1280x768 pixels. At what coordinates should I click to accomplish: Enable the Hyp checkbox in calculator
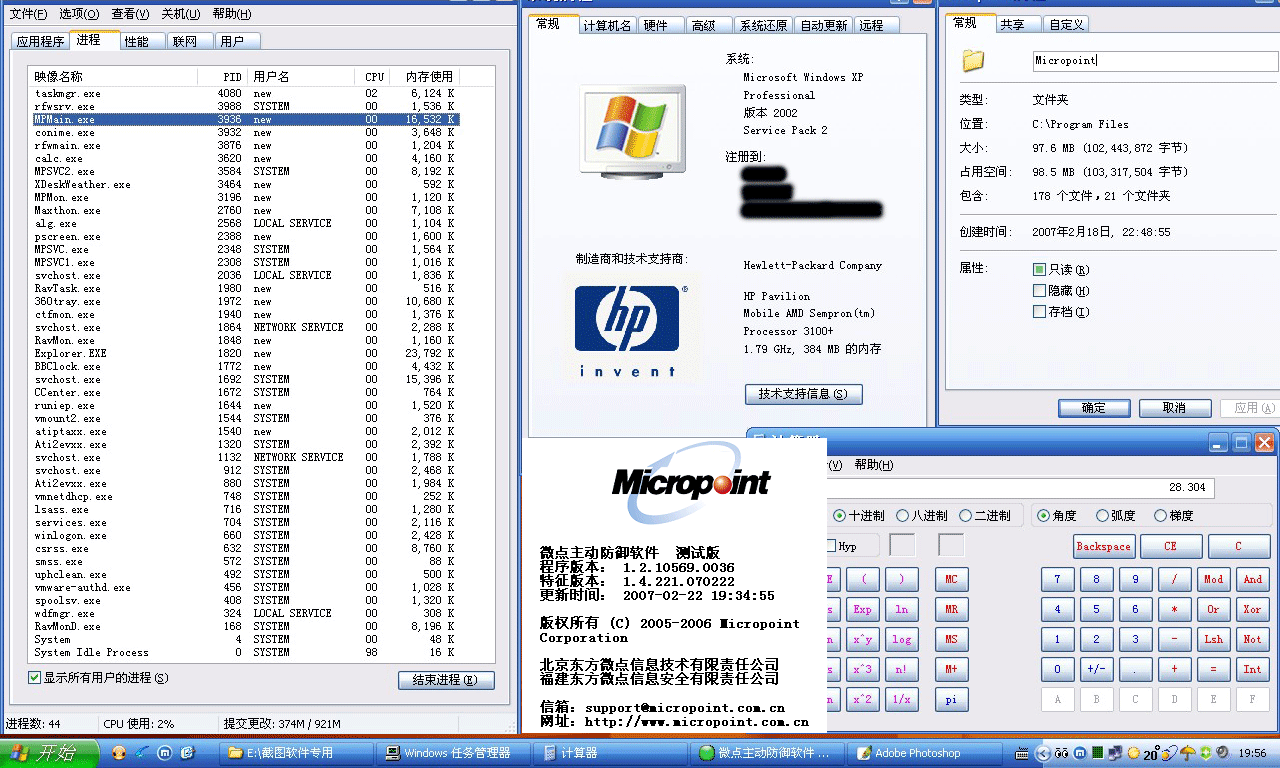click(x=831, y=546)
